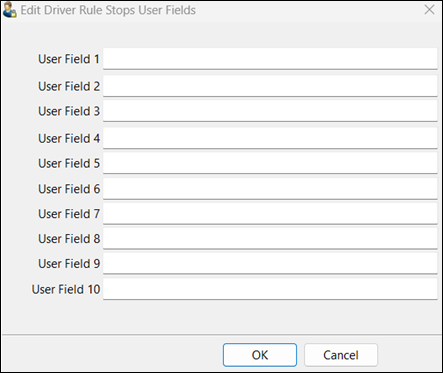
Task: Close the Edit Driver Rule Stops dialog
Action: pyautogui.click(x=429, y=10)
